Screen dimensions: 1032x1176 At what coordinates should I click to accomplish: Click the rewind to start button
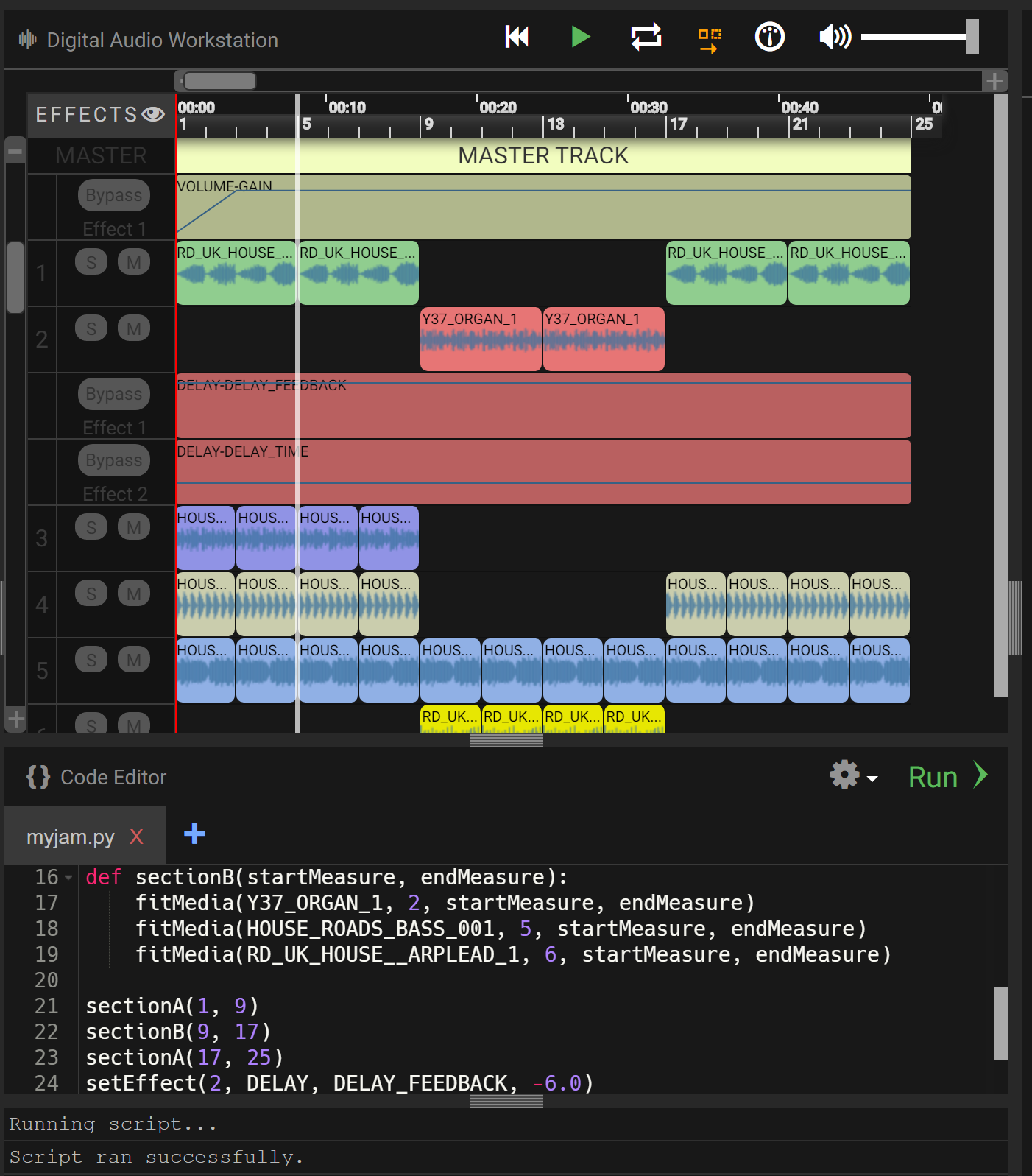[x=517, y=37]
